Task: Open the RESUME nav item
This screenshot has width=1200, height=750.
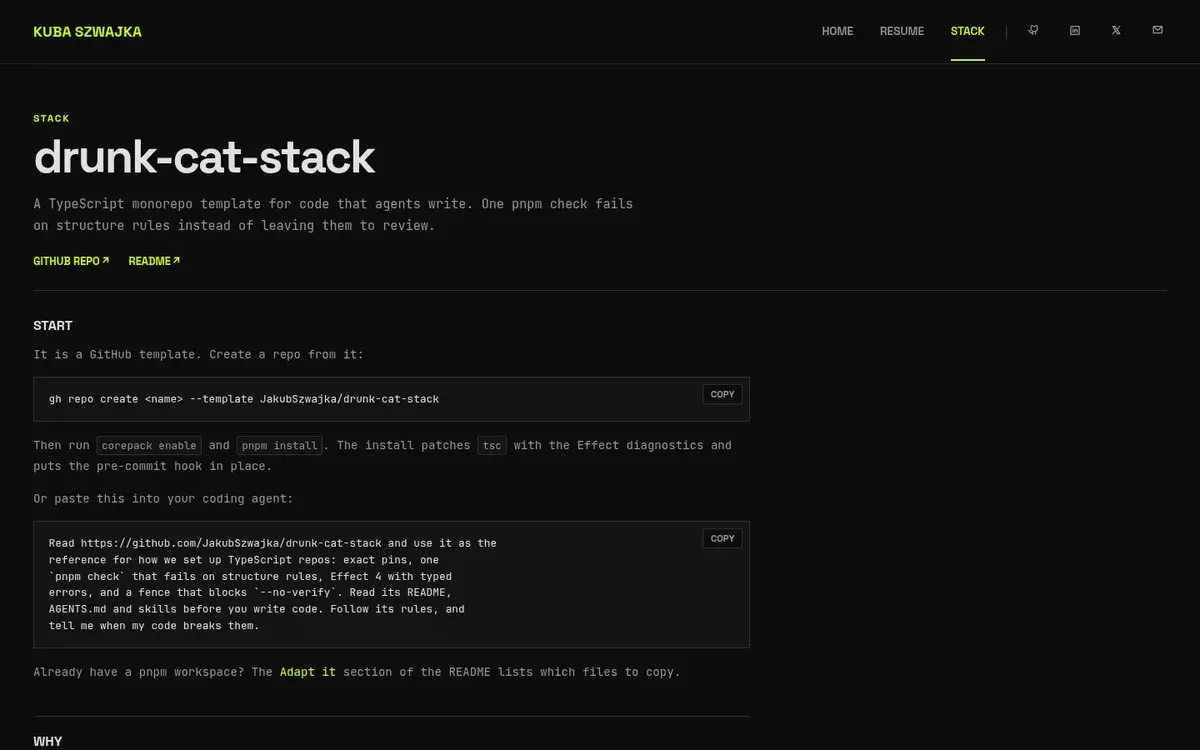Action: [x=902, y=31]
